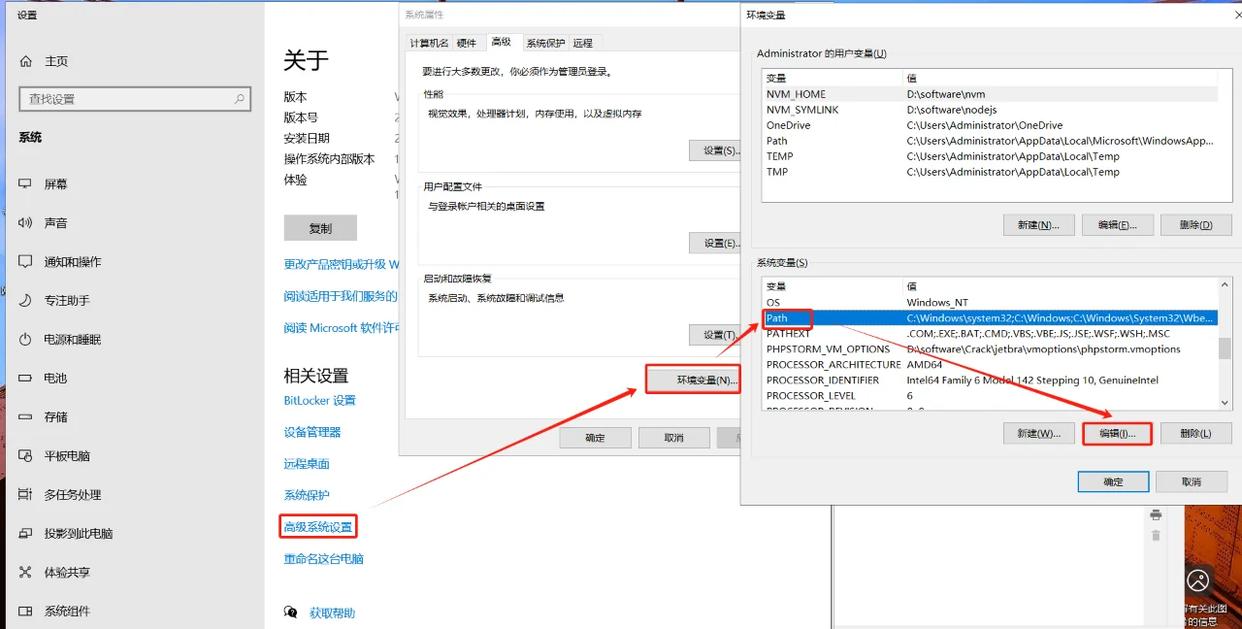Viewport: 1242px width, 629px height.
Task: Select 多任务处理 multitasking in sidebar
Action: [72, 495]
